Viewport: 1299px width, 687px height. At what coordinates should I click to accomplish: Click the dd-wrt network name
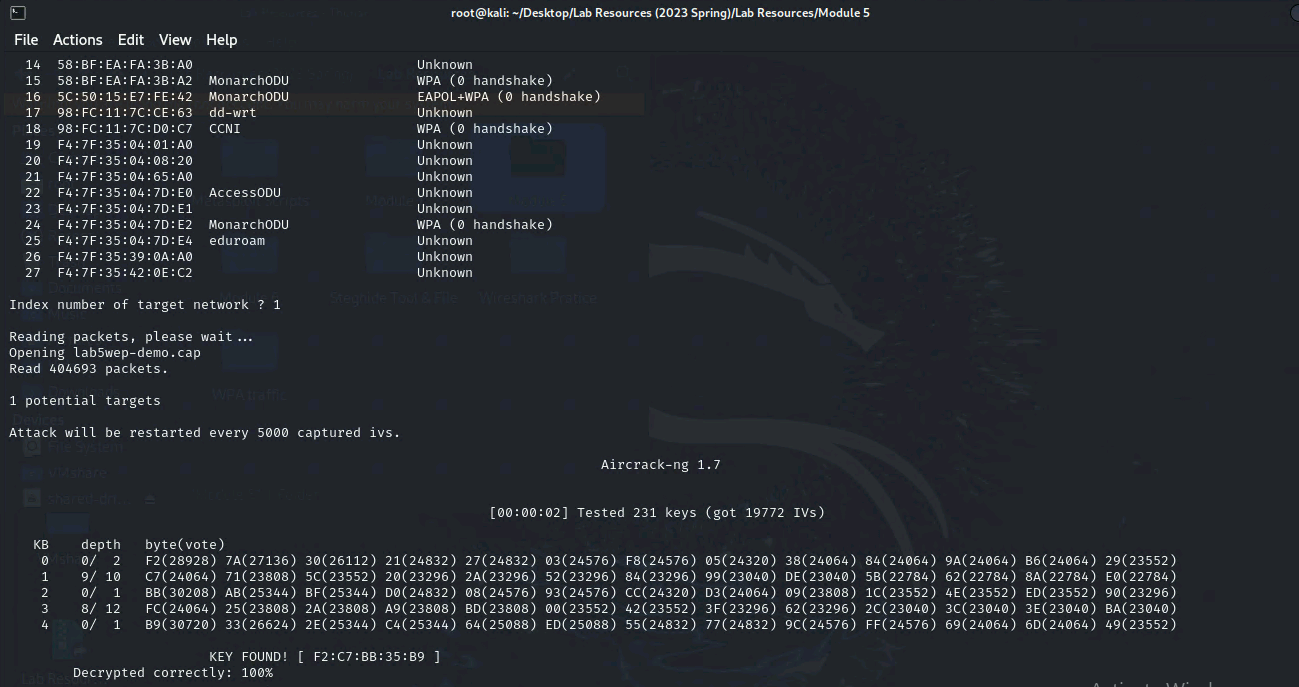(x=233, y=113)
